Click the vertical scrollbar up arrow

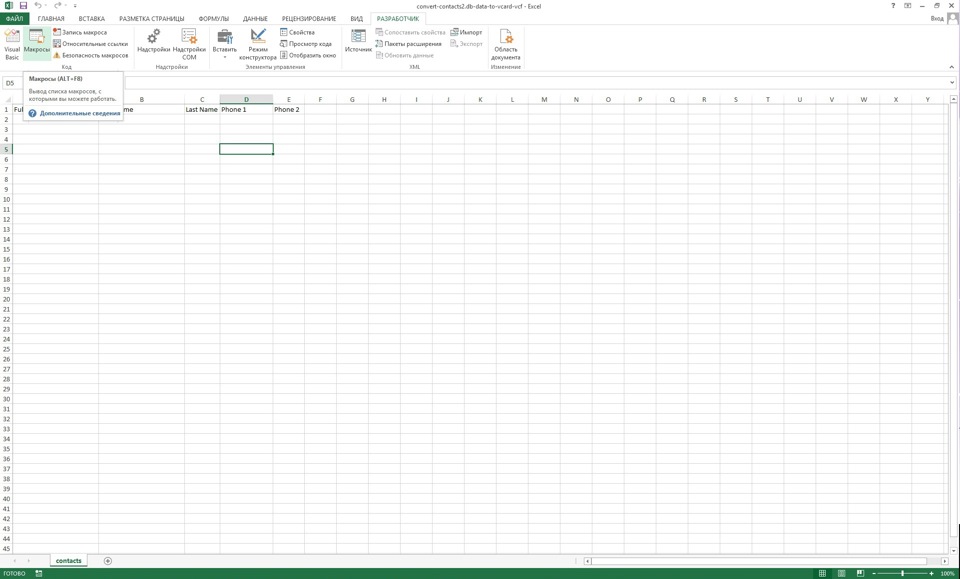(x=953, y=99)
